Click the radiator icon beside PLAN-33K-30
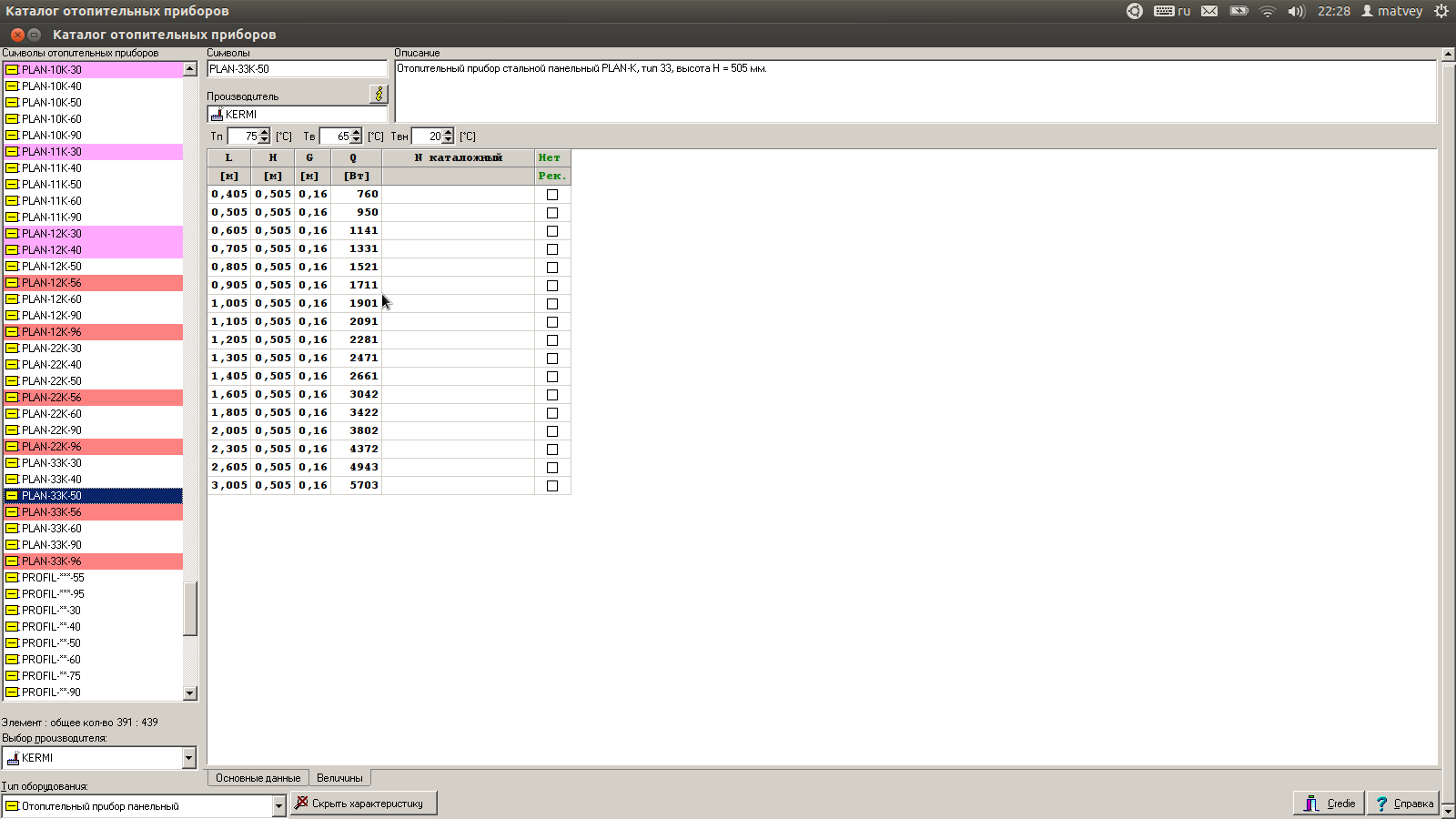The image size is (1456, 819). pyautogui.click(x=12, y=463)
